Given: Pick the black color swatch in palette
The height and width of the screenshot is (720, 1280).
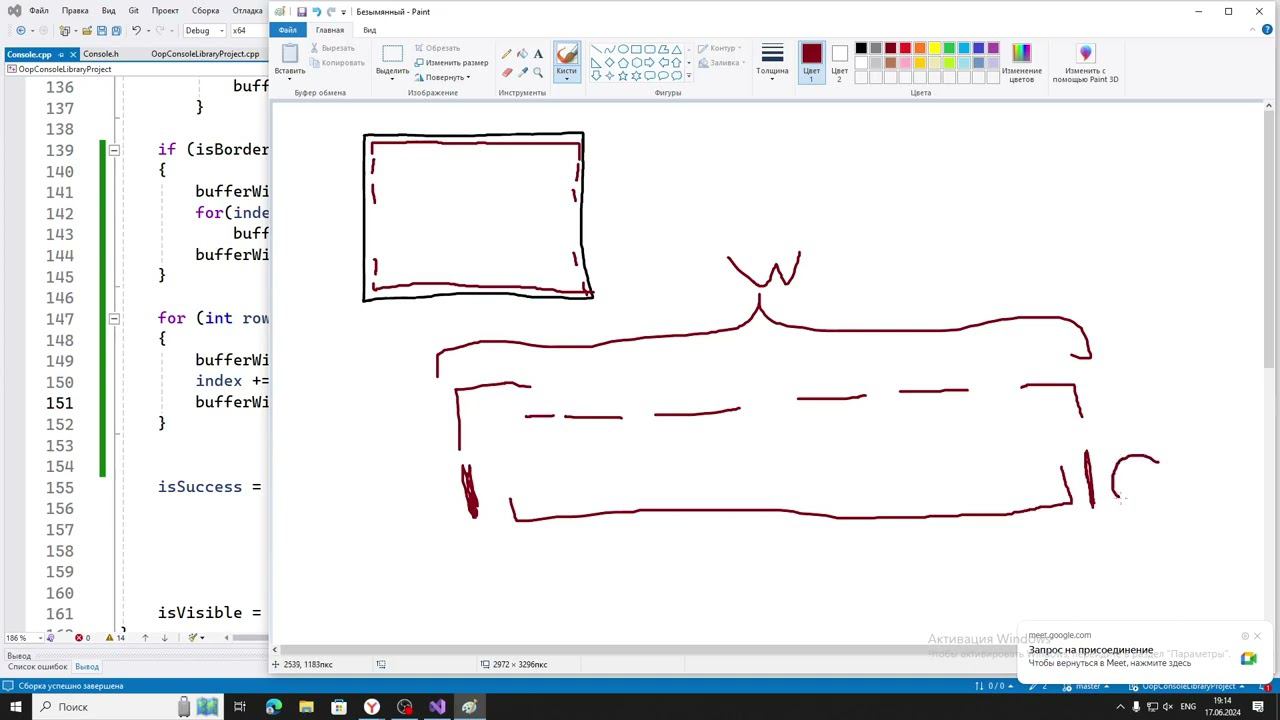Looking at the screenshot, I should (861, 48).
